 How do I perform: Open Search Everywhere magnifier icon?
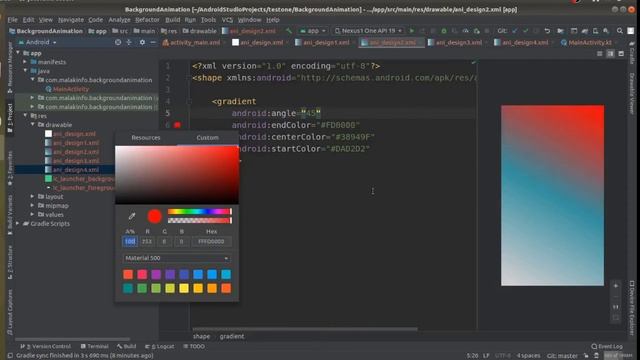tap(620, 31)
